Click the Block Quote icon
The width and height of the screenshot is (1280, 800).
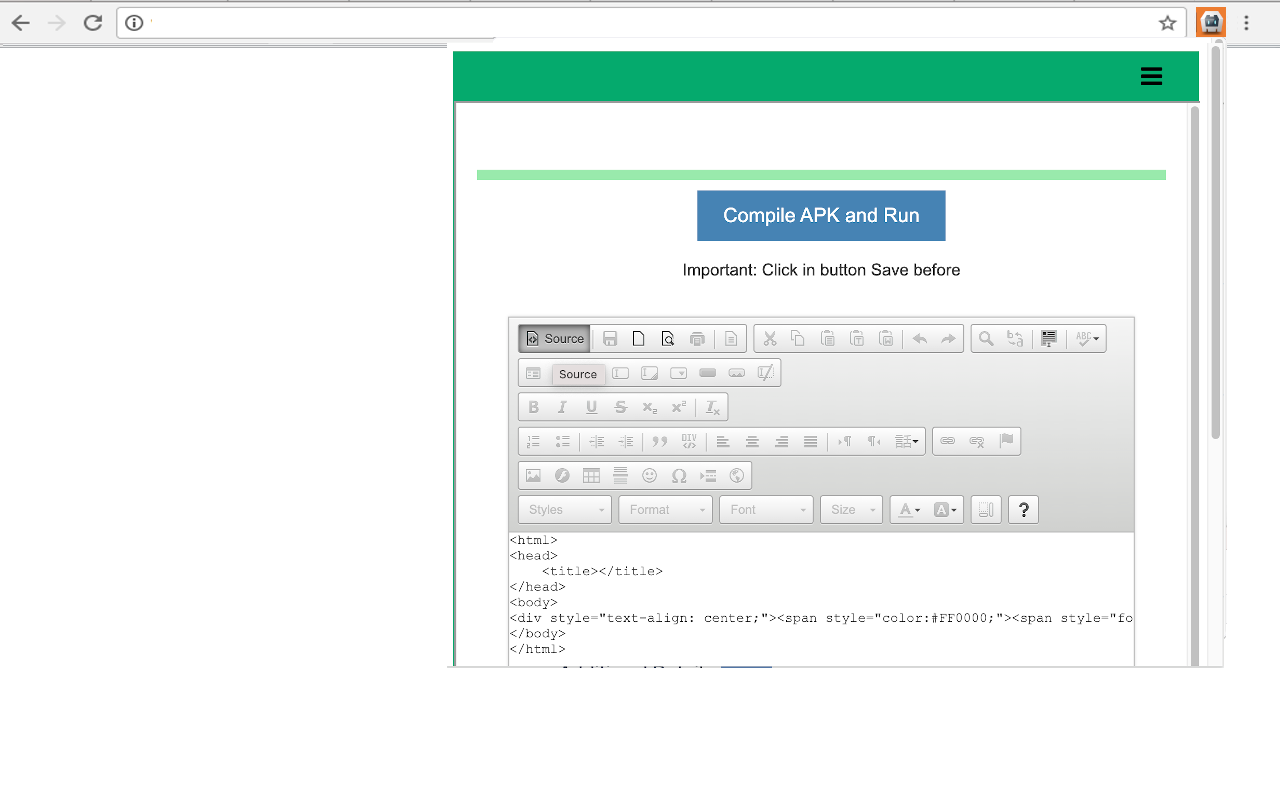coord(660,441)
